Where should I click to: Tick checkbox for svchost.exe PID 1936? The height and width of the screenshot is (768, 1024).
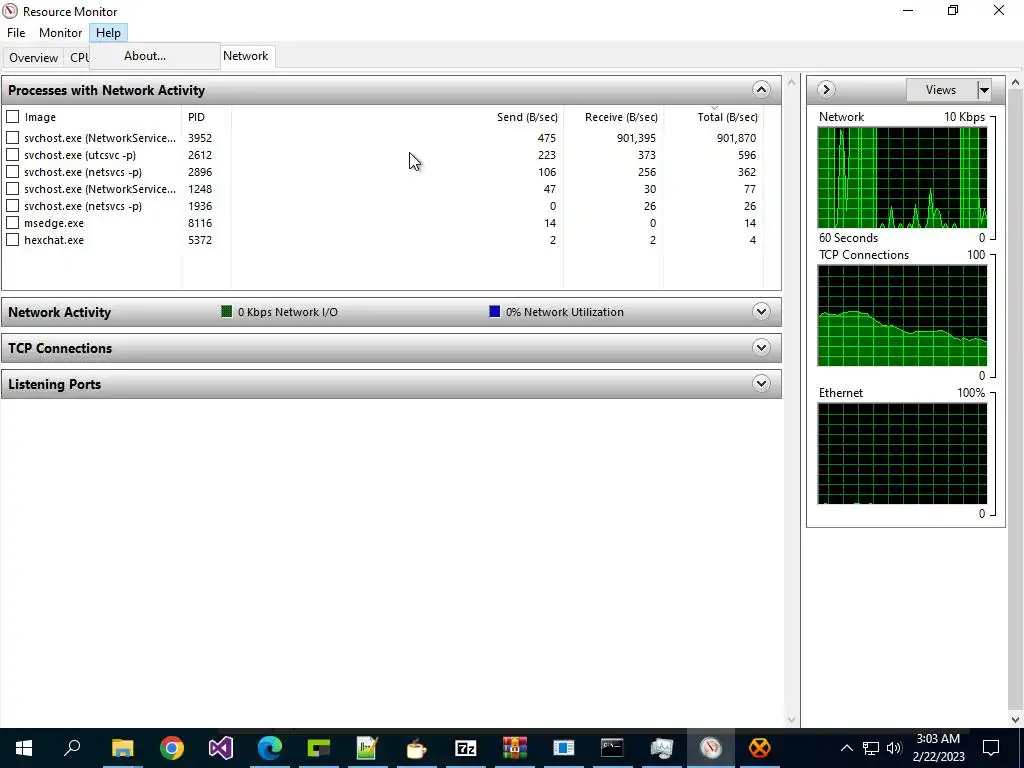[x=12, y=206]
